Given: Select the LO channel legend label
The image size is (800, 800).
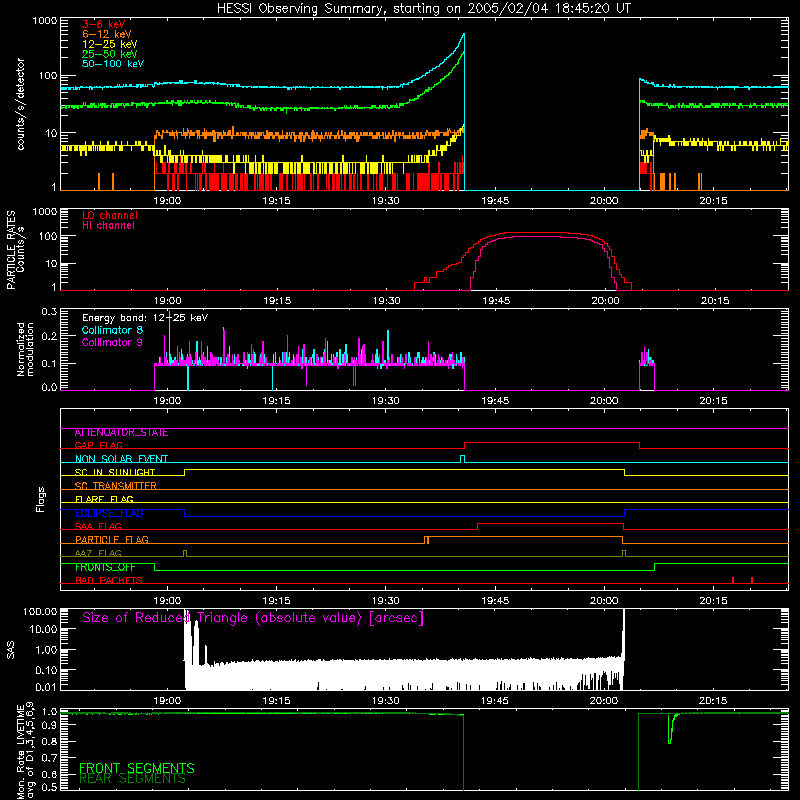Looking at the screenshot, I should pyautogui.click(x=110, y=215).
